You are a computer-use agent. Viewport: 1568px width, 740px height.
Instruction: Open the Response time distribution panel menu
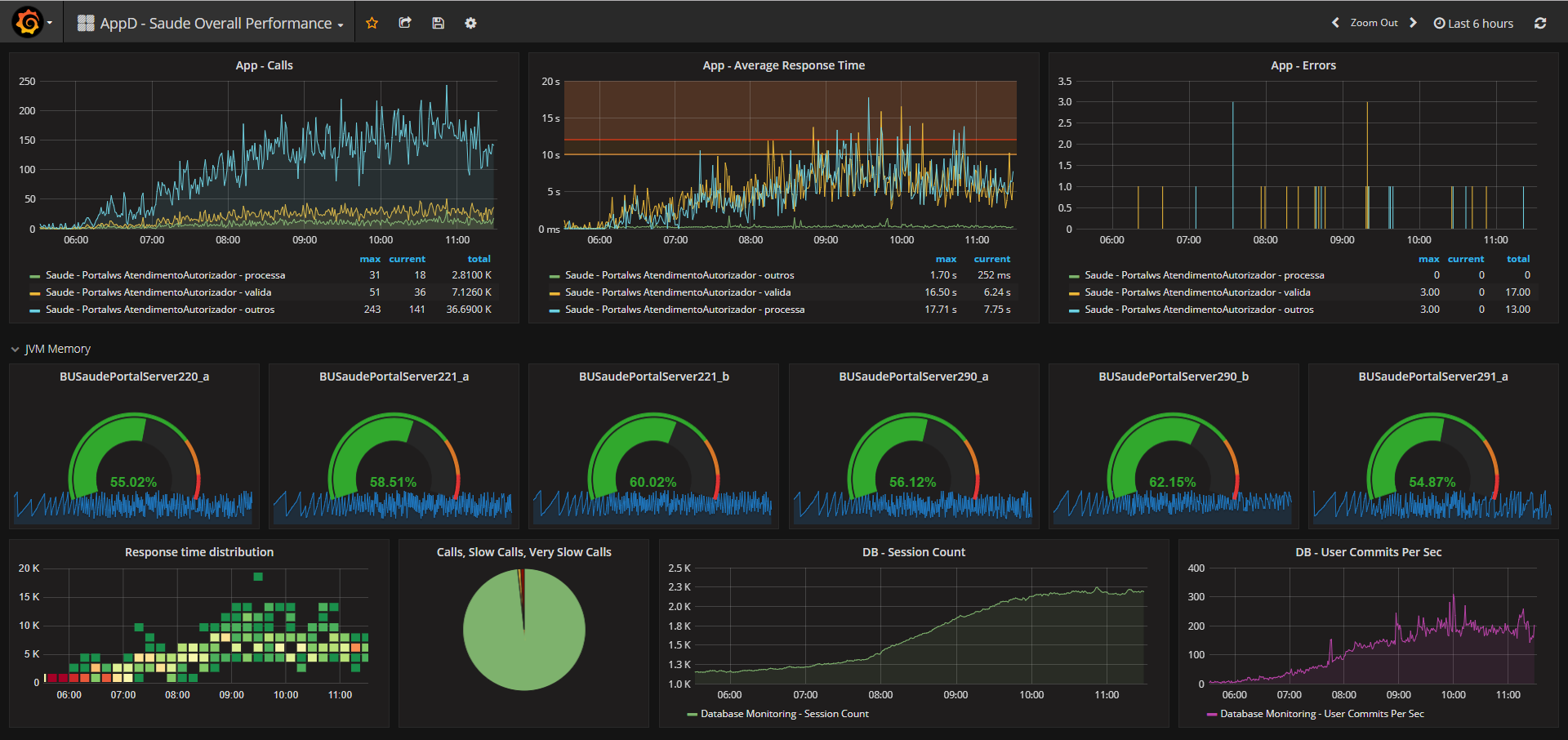[199, 552]
